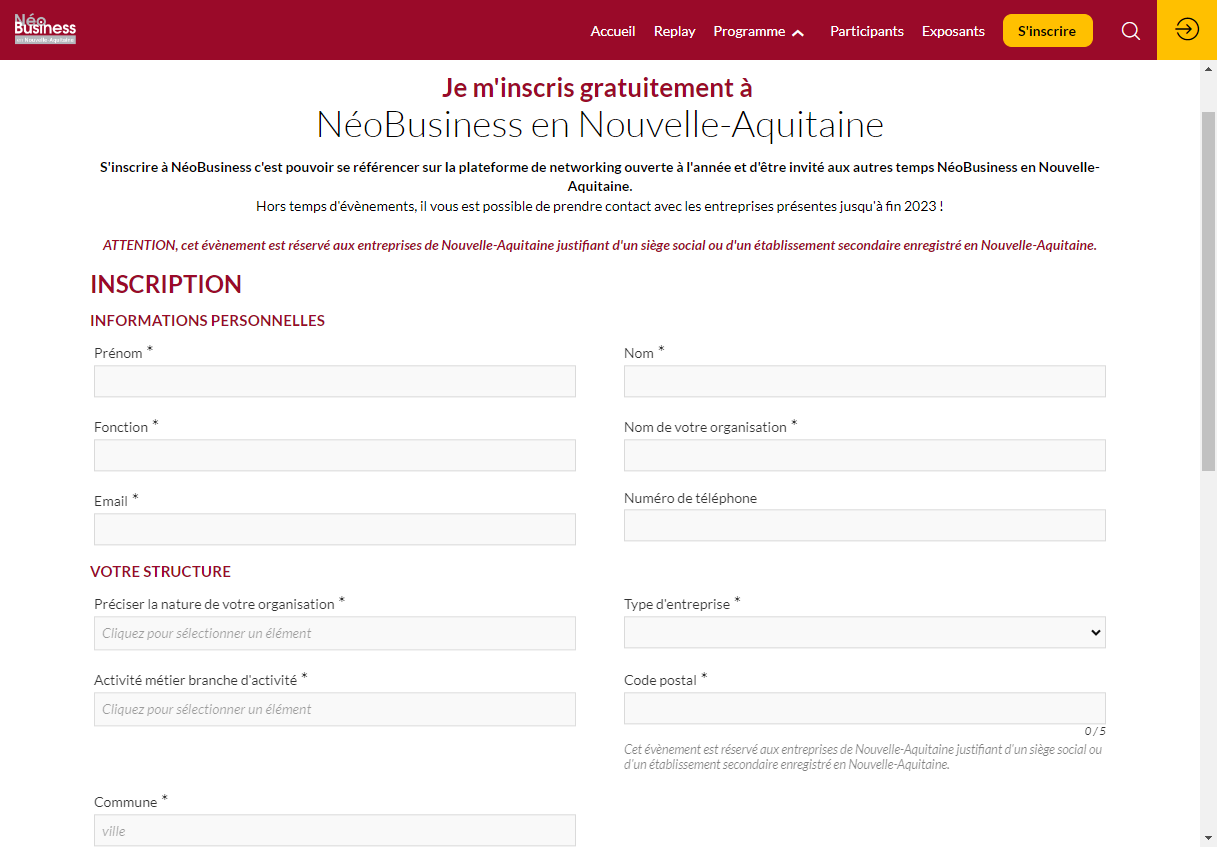Expand the Programme menu chevron
Image resolution: width=1217 pixels, height=847 pixels.
coord(798,32)
